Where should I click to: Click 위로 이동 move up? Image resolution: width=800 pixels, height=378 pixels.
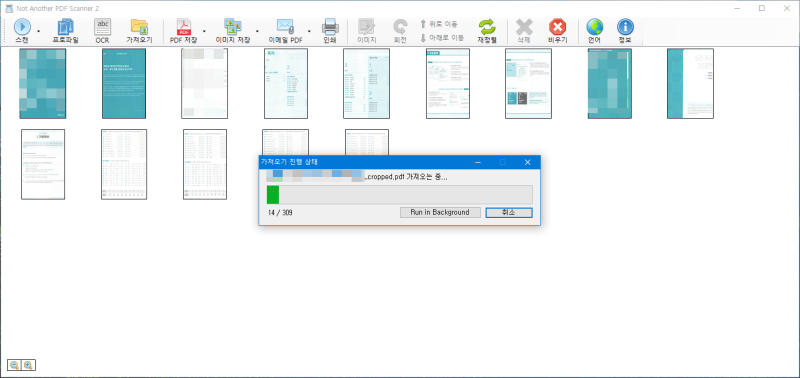coord(439,24)
